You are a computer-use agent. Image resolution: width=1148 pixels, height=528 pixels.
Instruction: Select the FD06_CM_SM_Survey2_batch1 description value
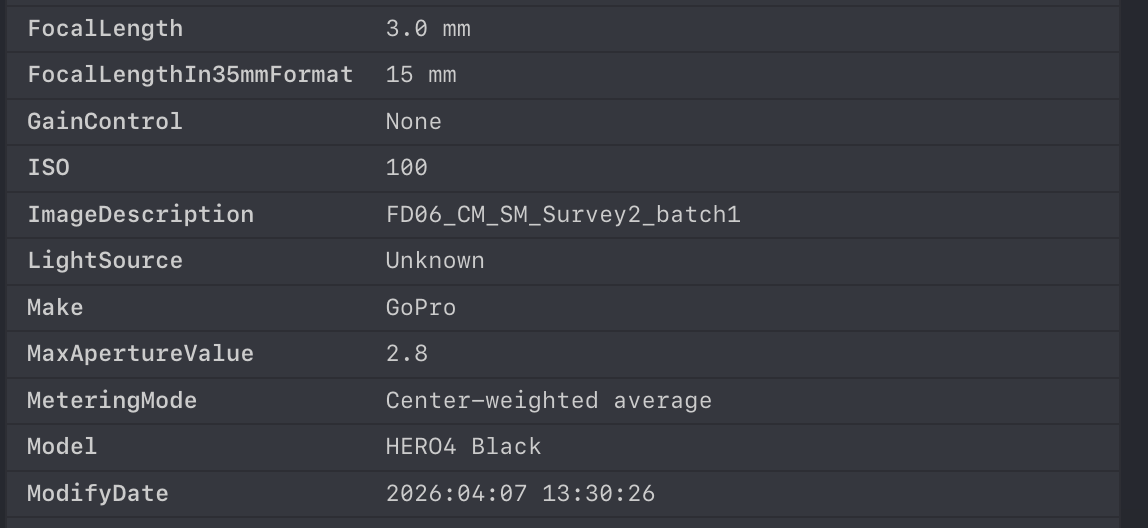[x=563, y=215]
